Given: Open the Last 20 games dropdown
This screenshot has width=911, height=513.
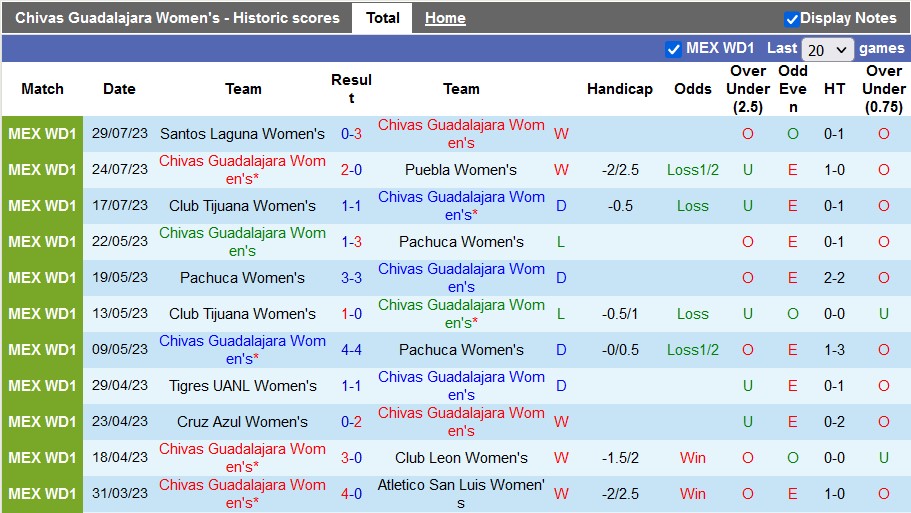Looking at the screenshot, I should click(828, 49).
